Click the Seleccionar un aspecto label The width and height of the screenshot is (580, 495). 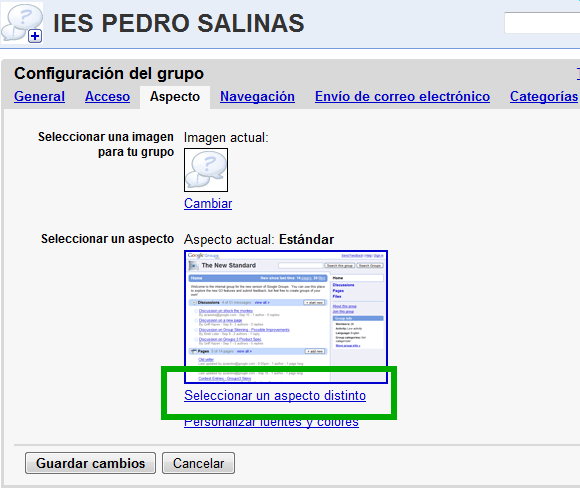click(x=107, y=239)
